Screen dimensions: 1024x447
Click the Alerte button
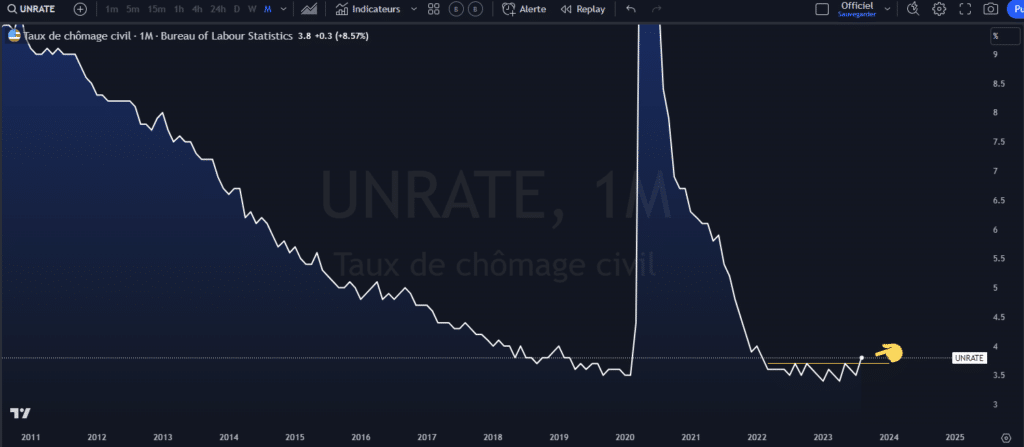pos(524,9)
